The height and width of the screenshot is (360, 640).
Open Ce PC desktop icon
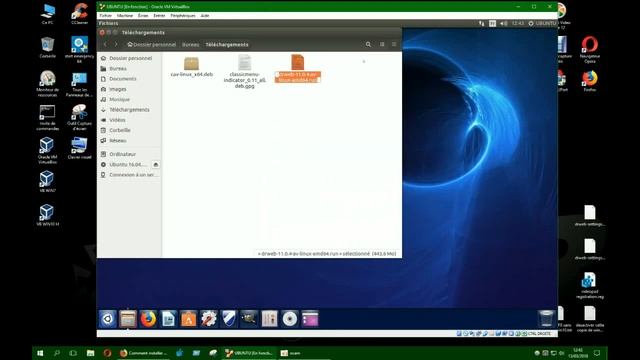[x=47, y=14]
